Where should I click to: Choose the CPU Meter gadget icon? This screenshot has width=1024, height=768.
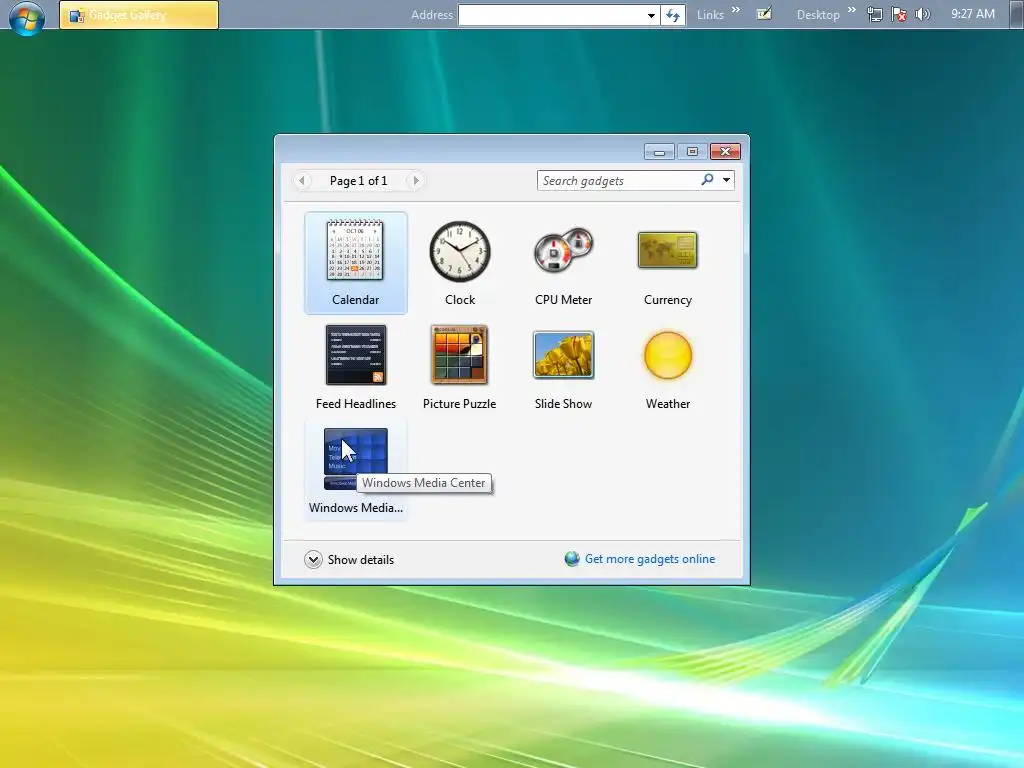(x=563, y=250)
